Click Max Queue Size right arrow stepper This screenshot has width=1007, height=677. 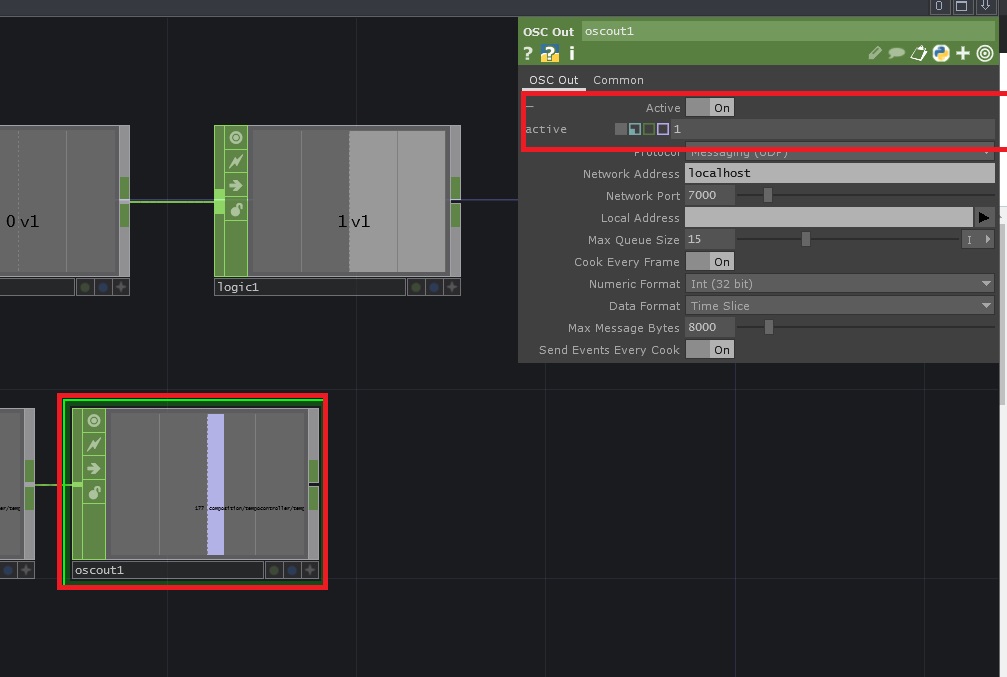pos(988,240)
